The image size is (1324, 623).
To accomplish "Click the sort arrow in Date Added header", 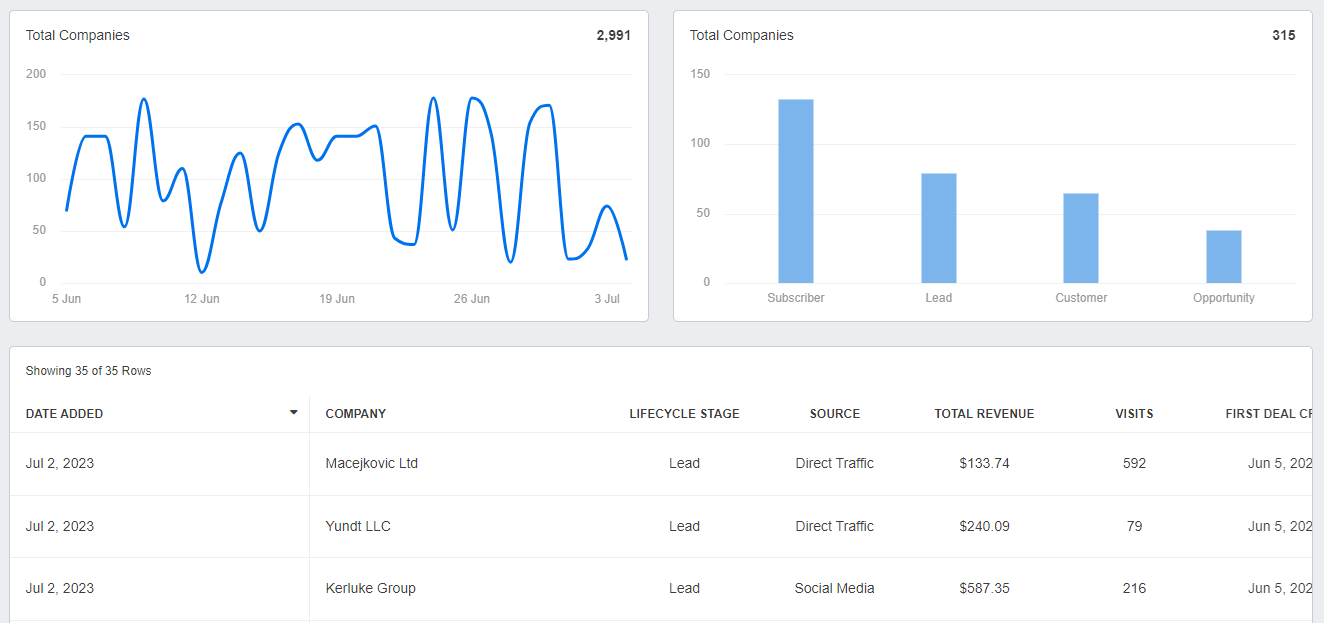I will pyautogui.click(x=293, y=413).
